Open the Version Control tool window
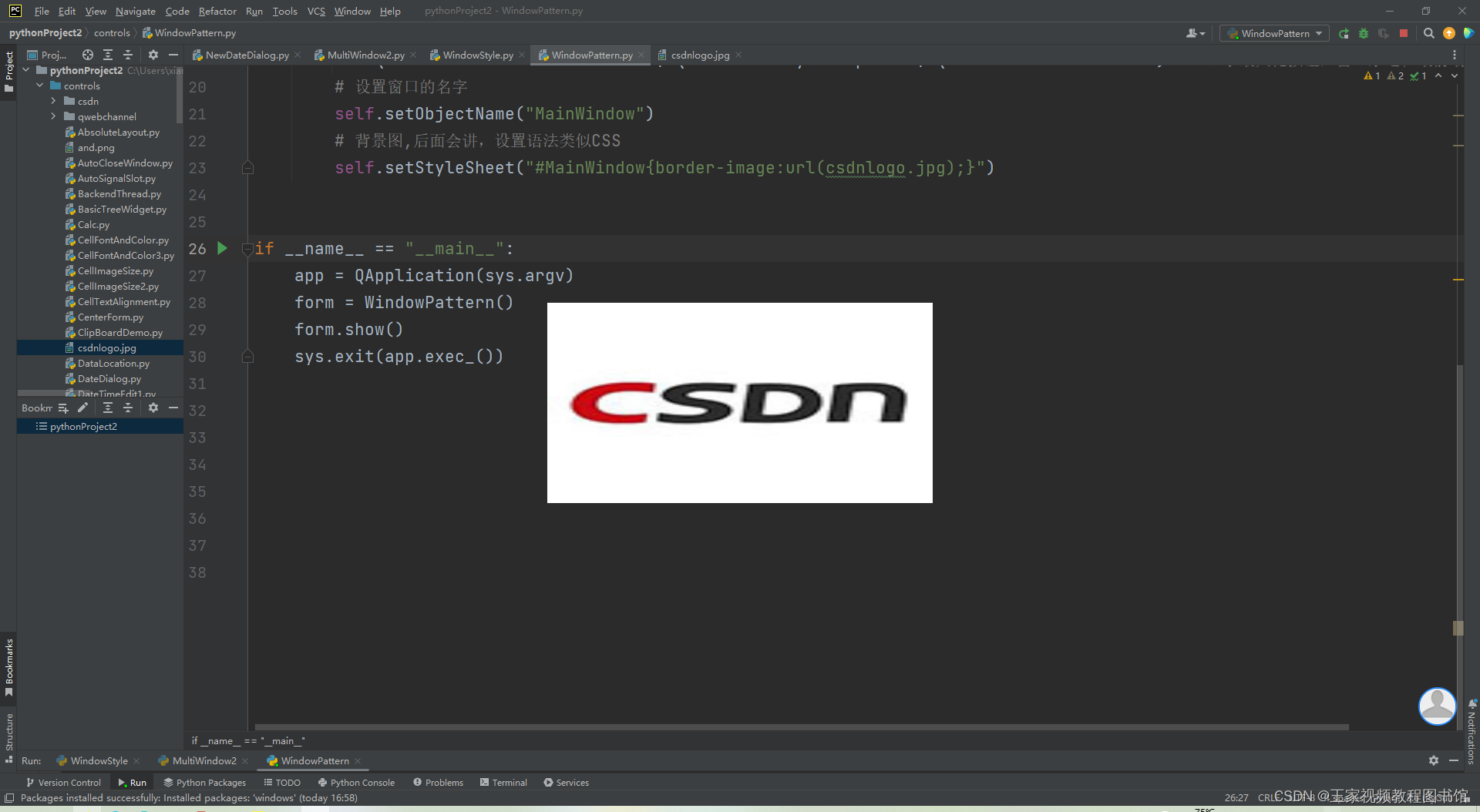This screenshot has width=1480, height=812. click(63, 782)
